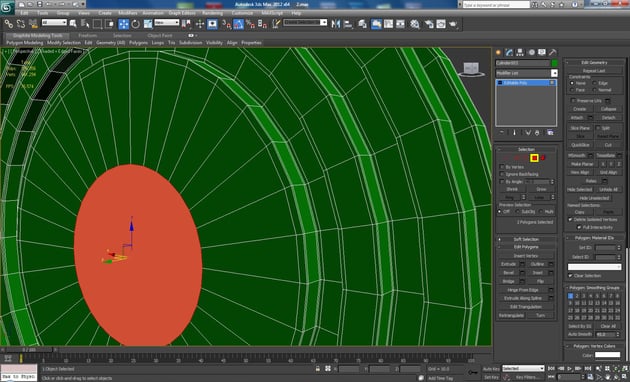Click the Select and Manipulate icon
630x382 pixels.
tap(200, 24)
